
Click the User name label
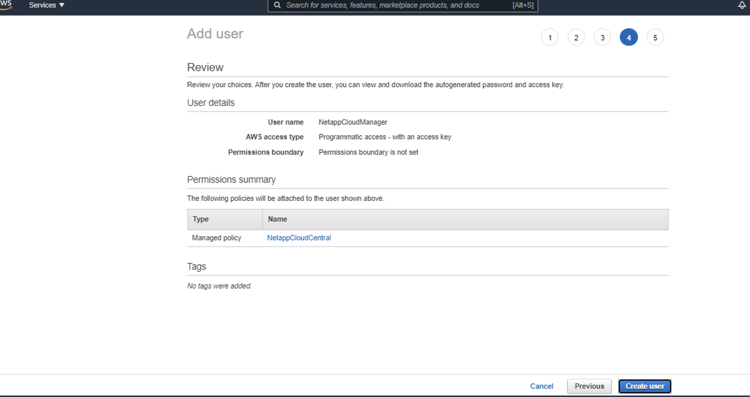(286, 122)
